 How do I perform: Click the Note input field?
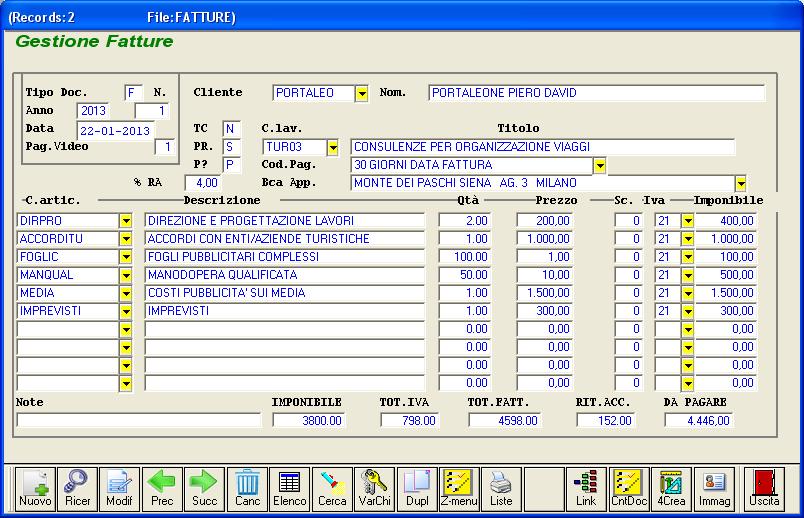coord(138,421)
